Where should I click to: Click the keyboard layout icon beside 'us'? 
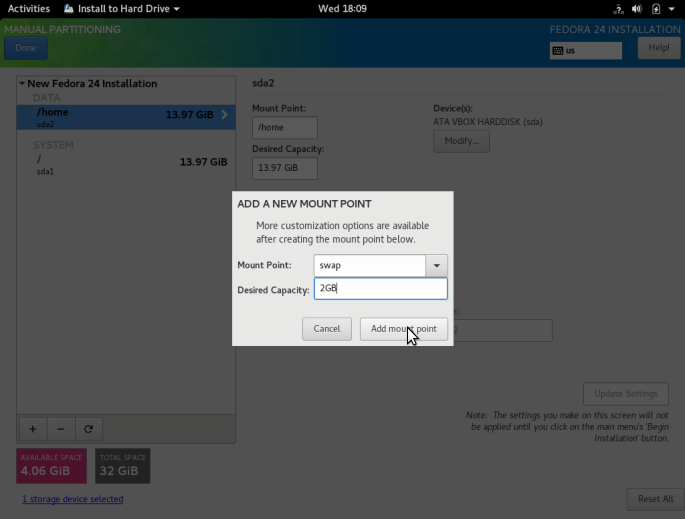[558, 51]
